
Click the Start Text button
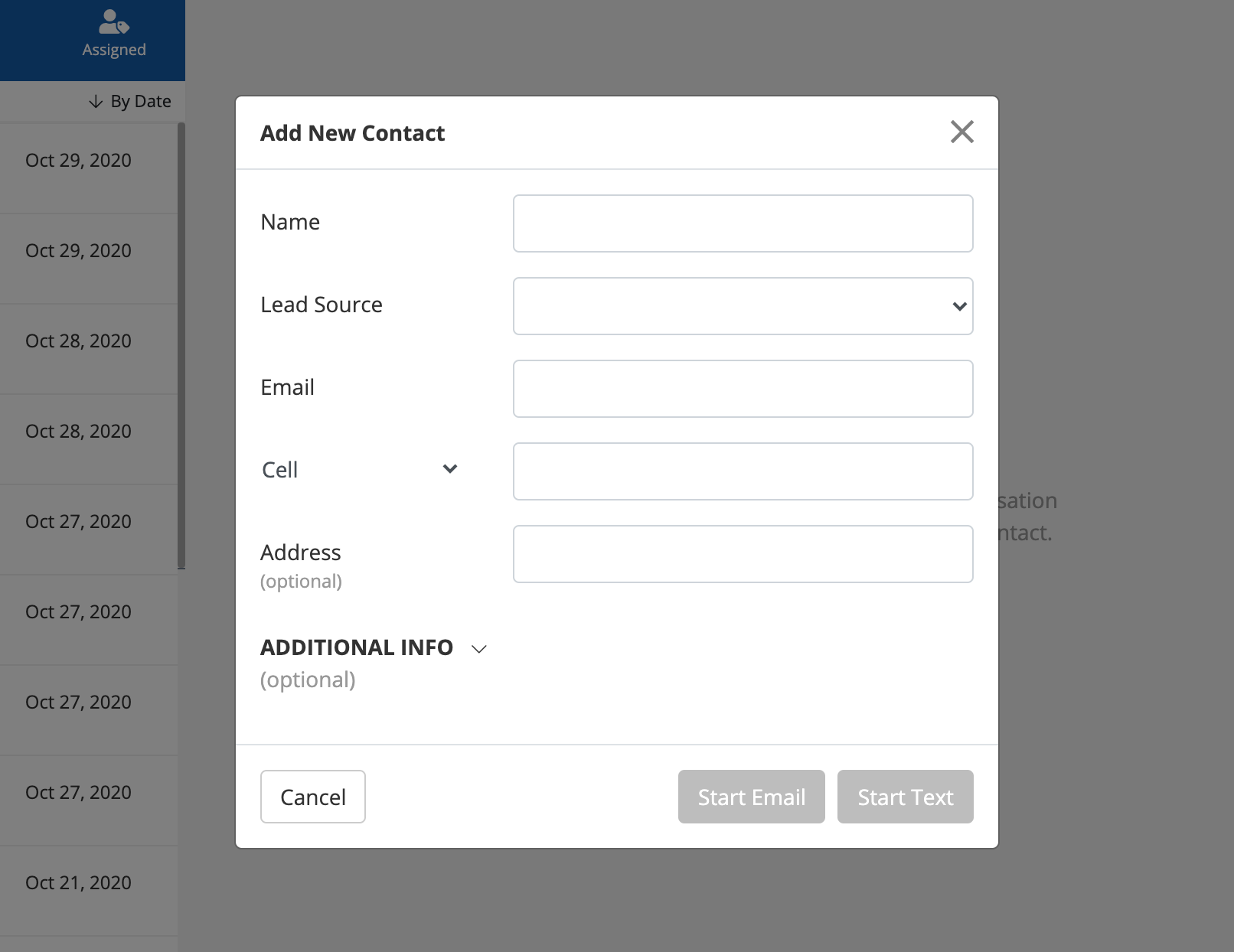click(x=905, y=797)
